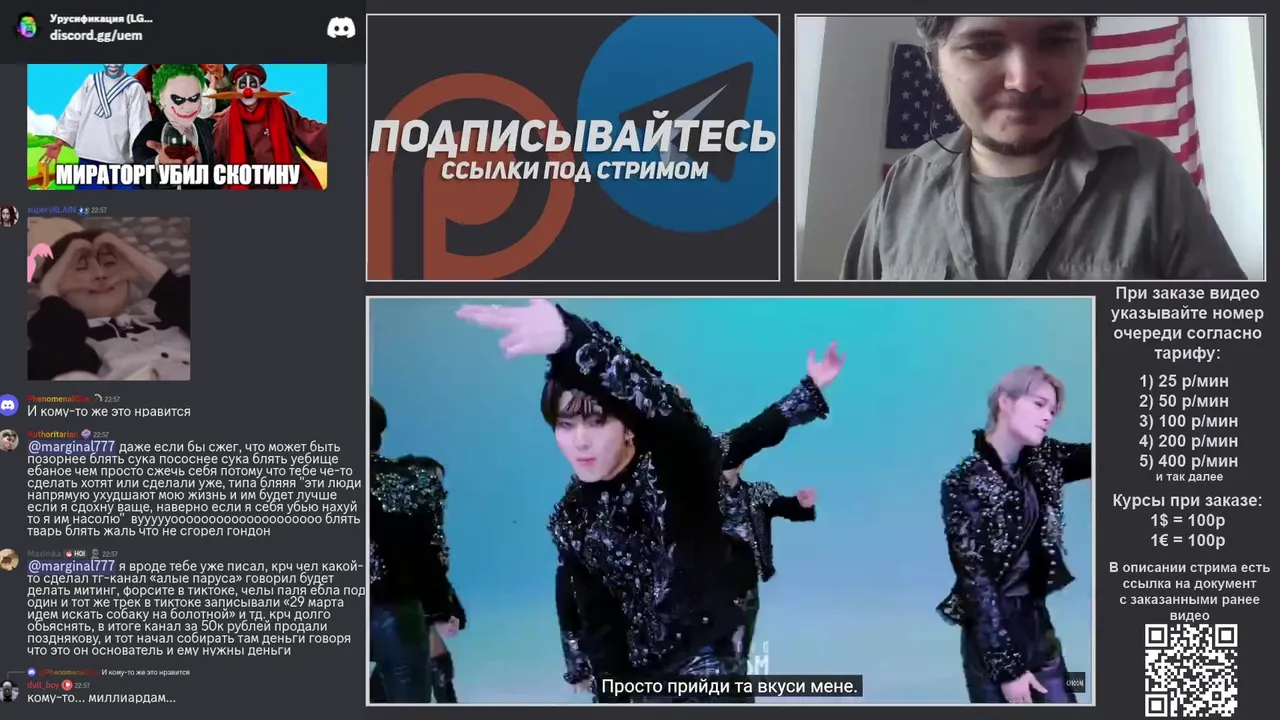Click the Patreon logo on subscribe banner
The image size is (1280, 720).
[470, 177]
